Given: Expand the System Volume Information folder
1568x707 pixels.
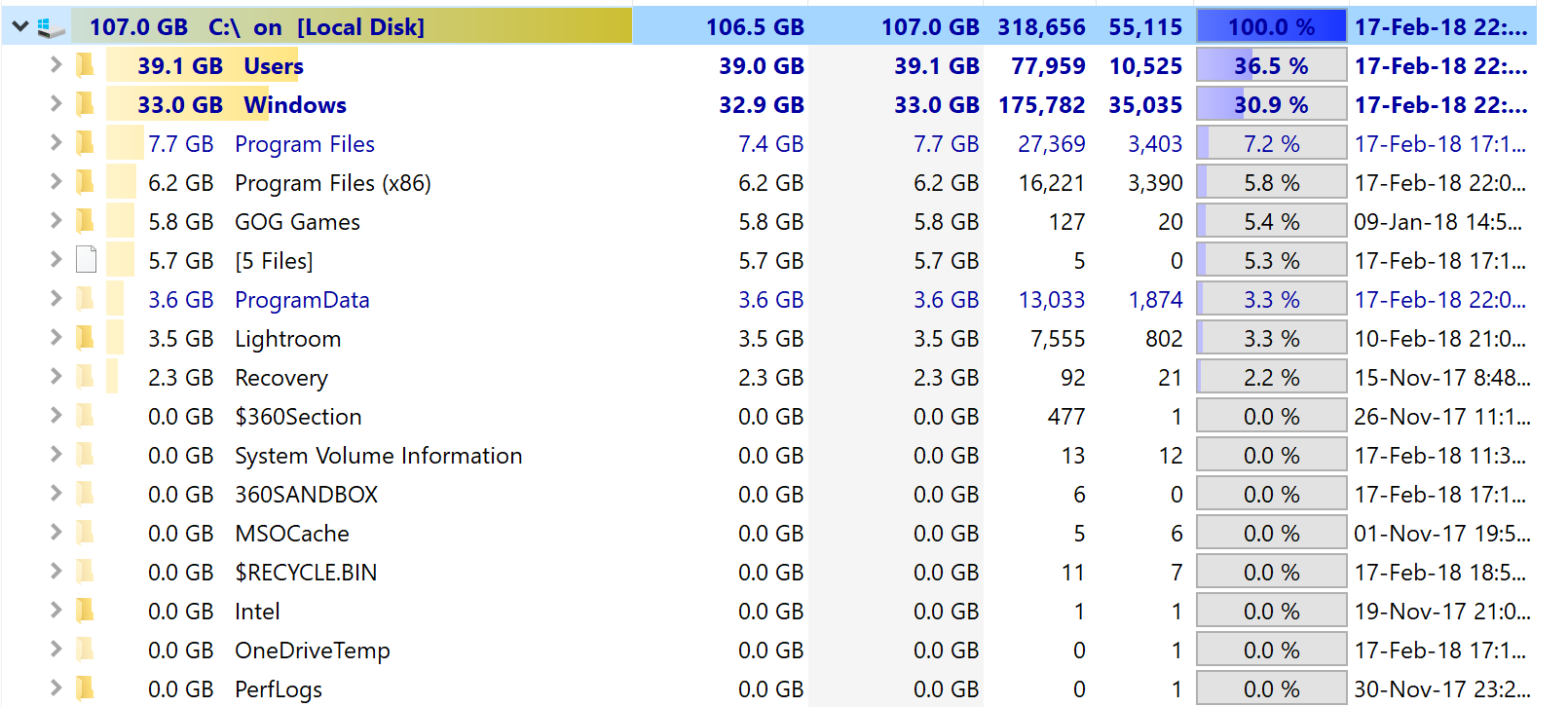Looking at the screenshot, I should 56,455.
